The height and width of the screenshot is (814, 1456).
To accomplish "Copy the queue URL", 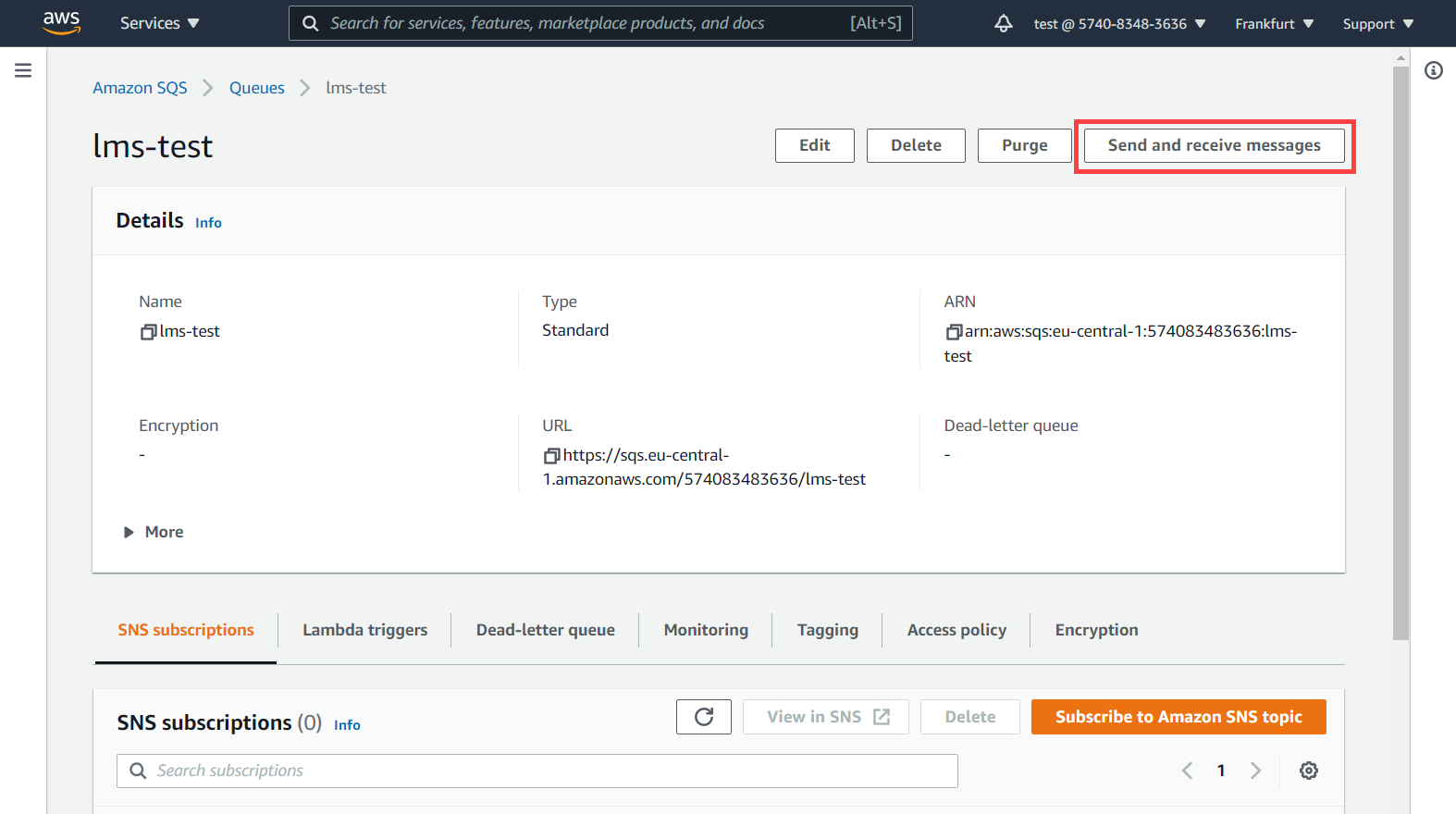I will 551,456.
